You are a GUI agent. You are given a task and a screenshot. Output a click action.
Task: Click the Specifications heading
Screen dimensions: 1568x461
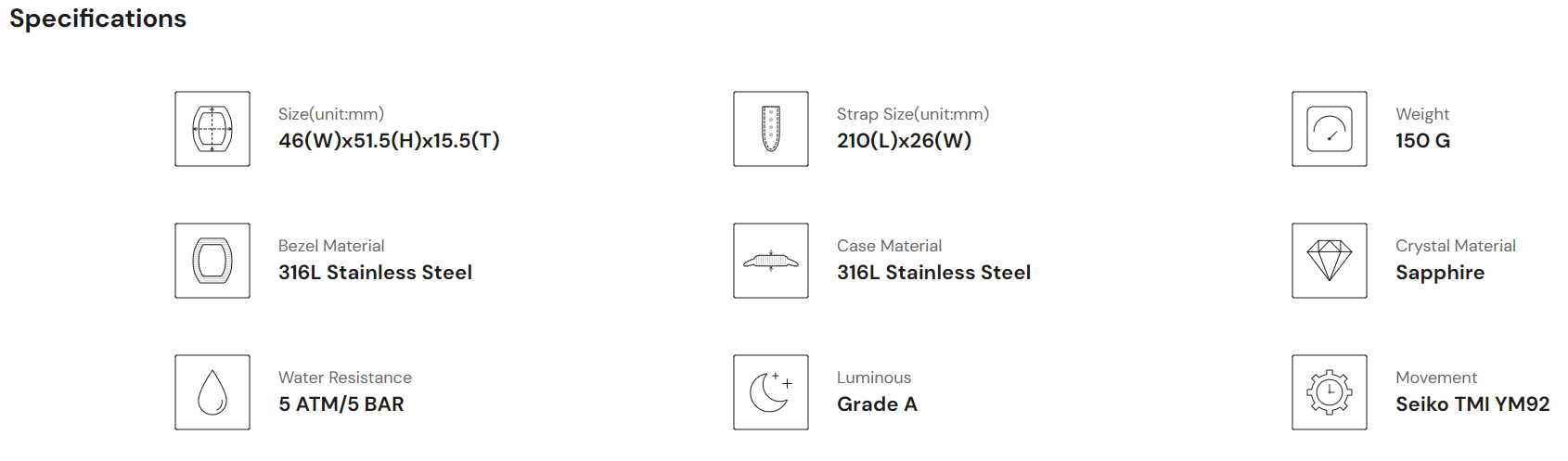[97, 19]
